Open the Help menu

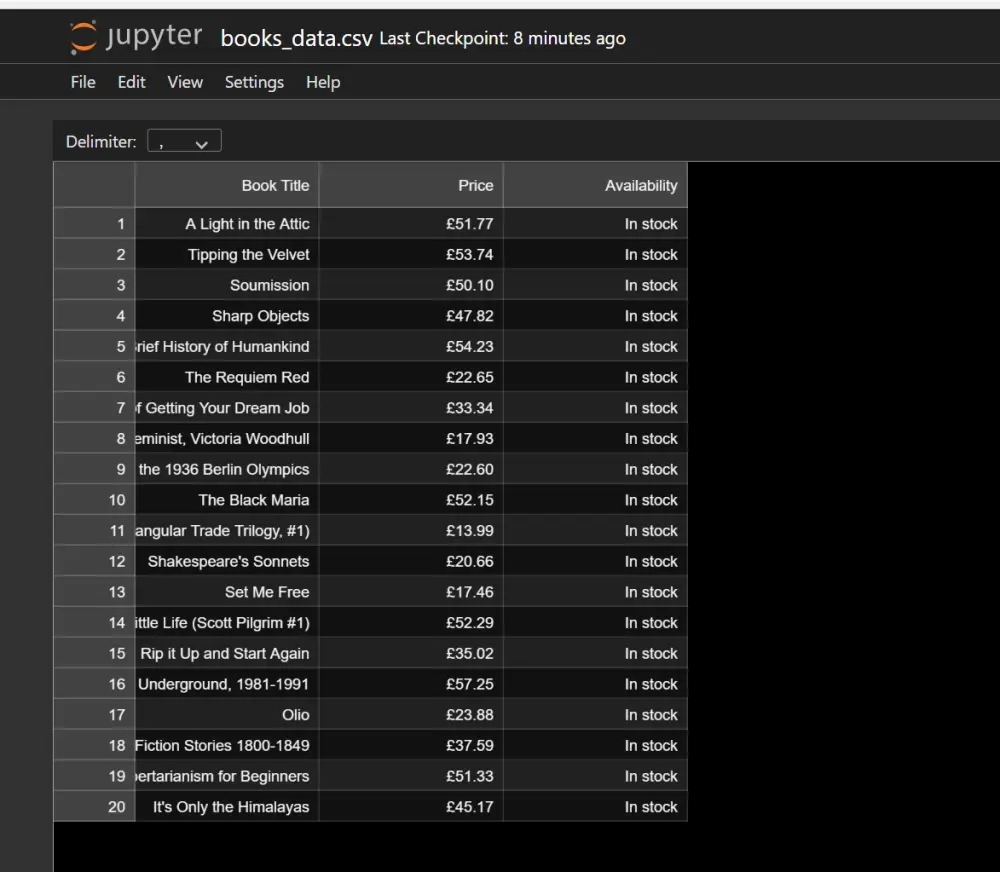click(323, 82)
